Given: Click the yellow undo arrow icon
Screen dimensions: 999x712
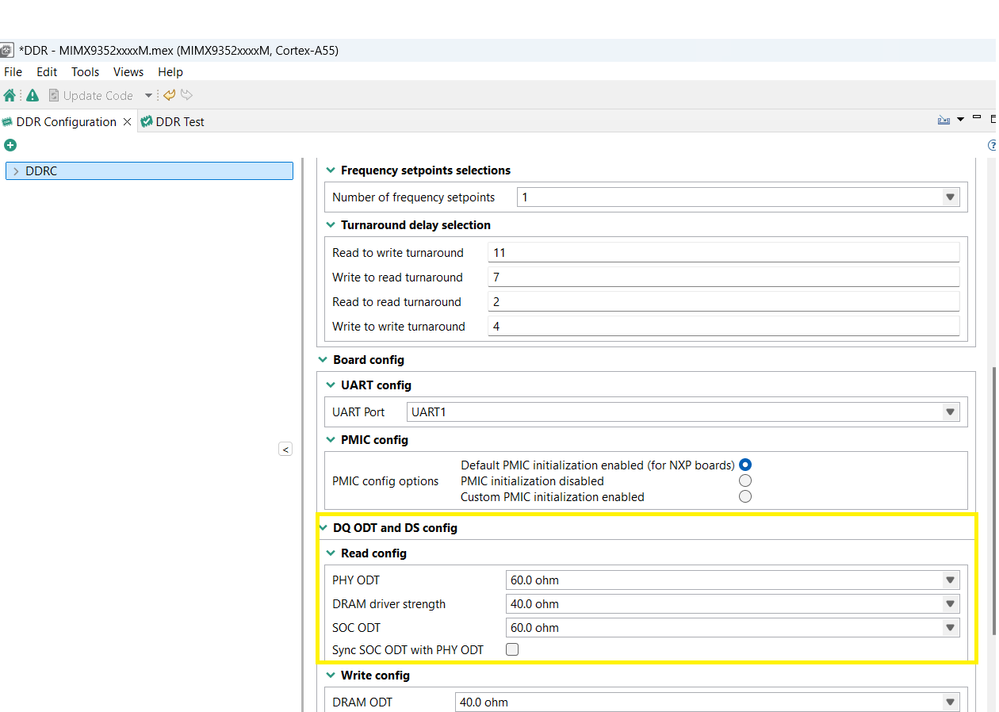Looking at the screenshot, I should point(169,96).
